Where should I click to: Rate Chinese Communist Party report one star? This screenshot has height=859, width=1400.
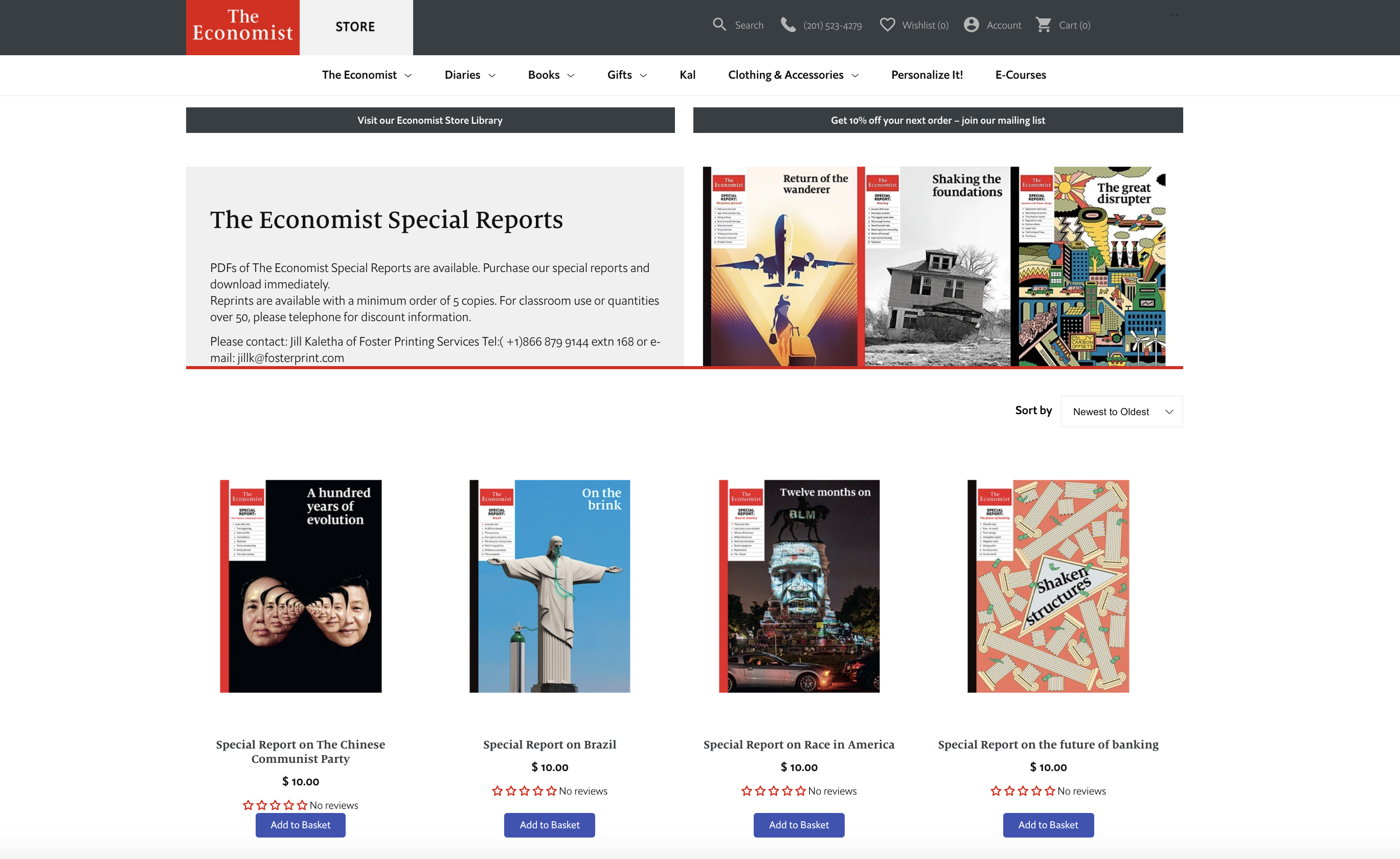click(247, 805)
